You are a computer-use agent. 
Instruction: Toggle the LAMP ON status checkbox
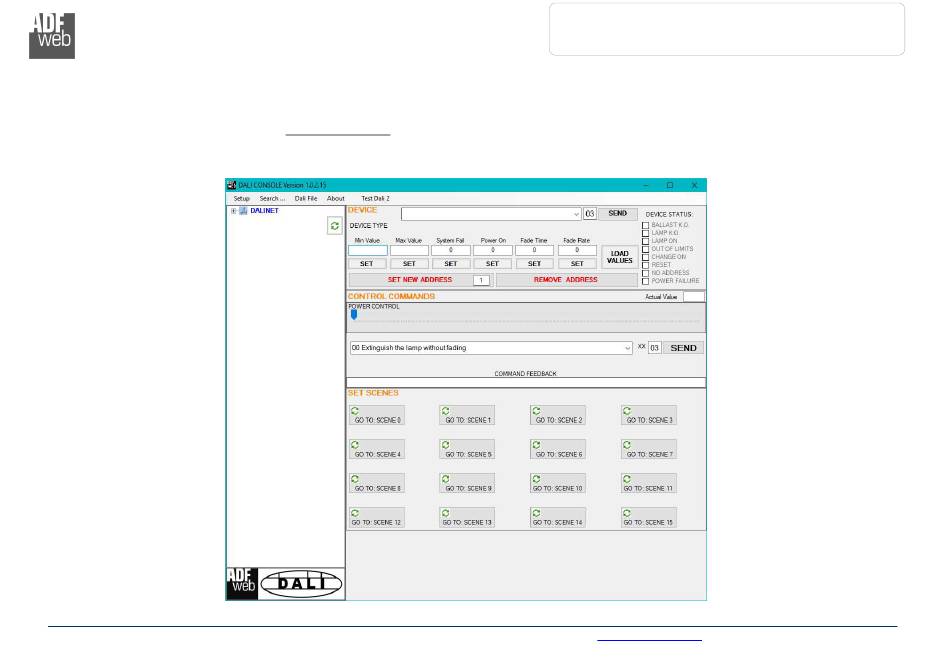[x=645, y=241]
